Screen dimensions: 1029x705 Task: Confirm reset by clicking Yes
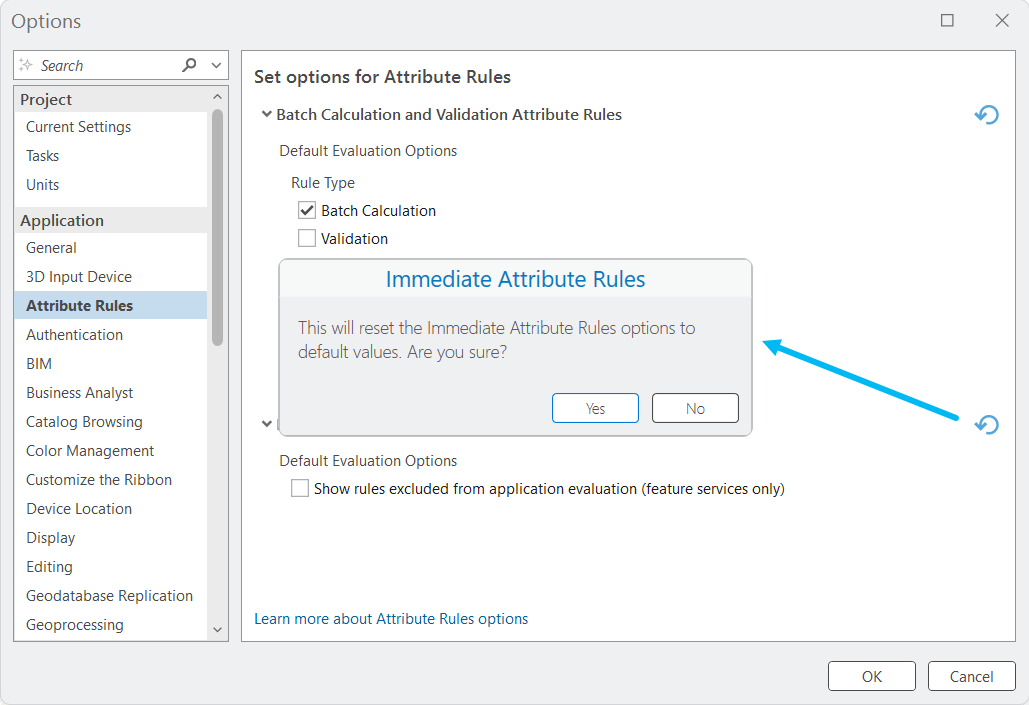[595, 408]
